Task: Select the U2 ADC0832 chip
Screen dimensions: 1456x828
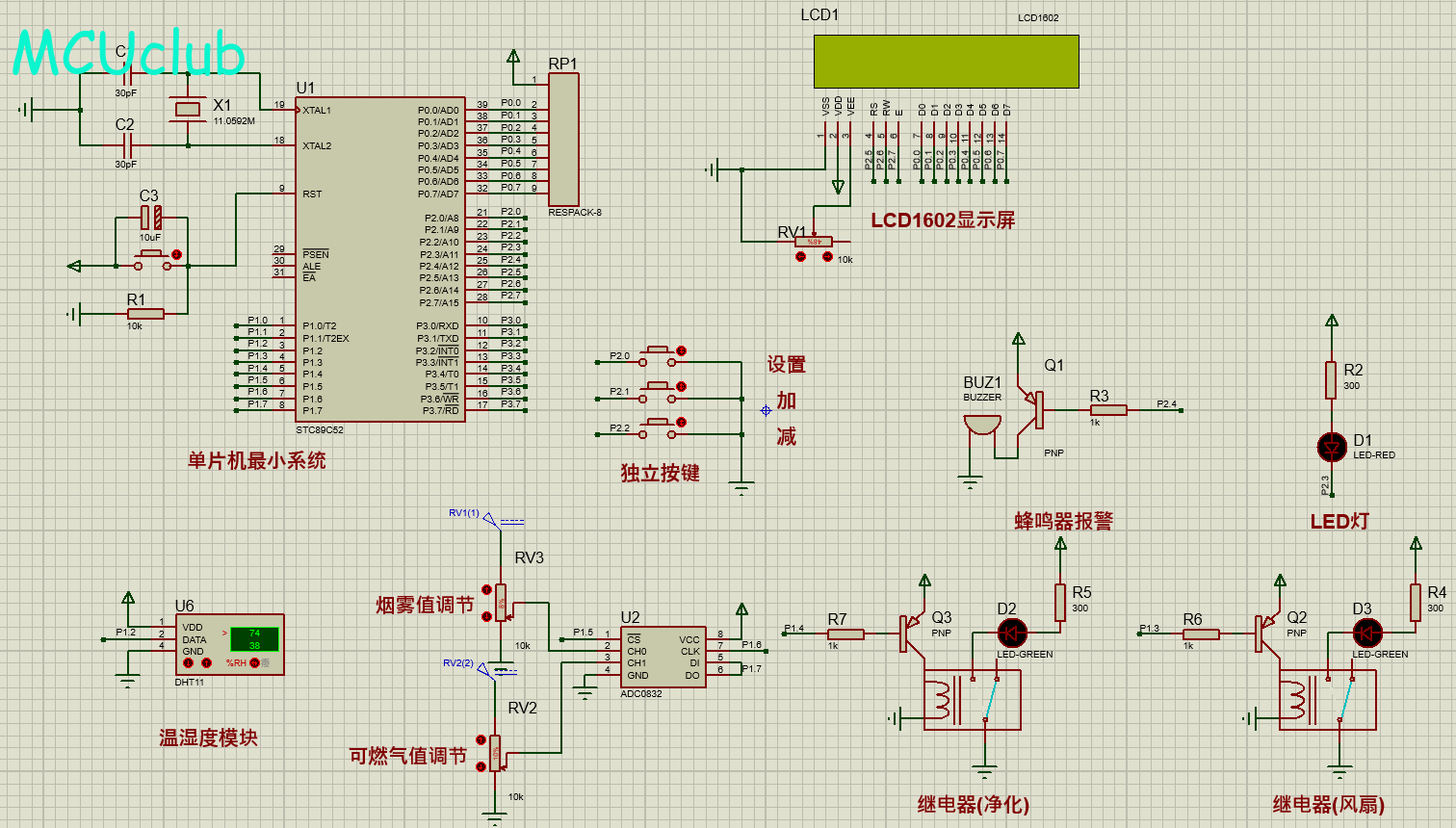Action: (663, 657)
